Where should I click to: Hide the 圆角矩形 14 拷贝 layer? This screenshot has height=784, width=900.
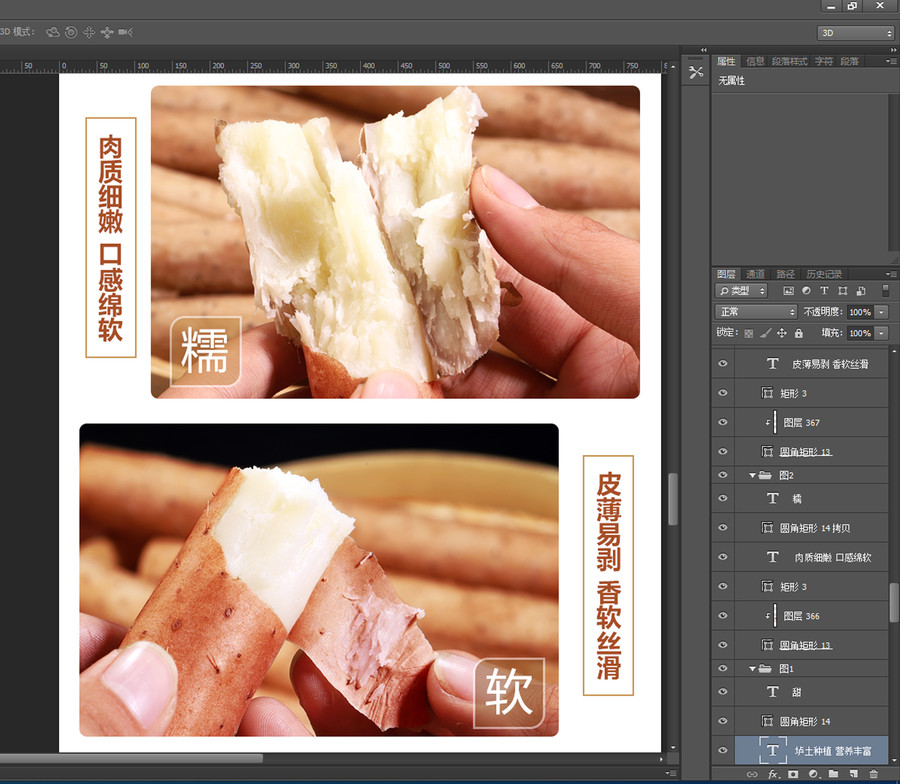pyautogui.click(x=723, y=527)
